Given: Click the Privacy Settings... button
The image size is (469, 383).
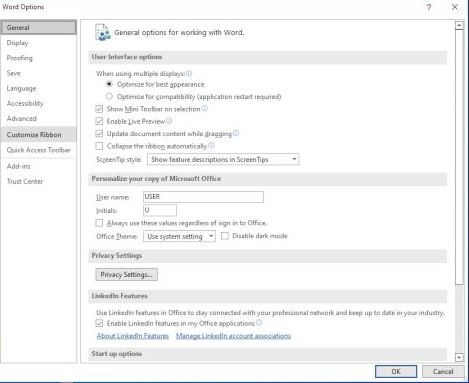Looking at the screenshot, I should [127, 274].
